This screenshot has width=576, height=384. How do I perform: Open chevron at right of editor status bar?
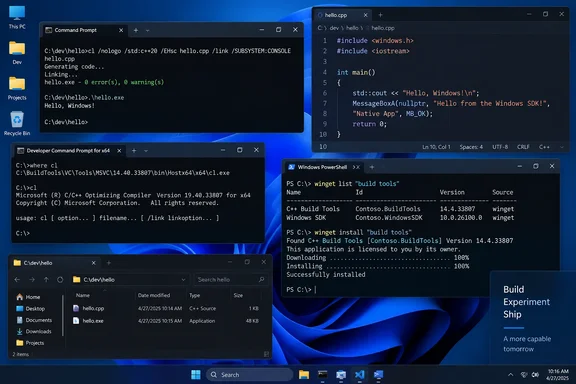point(562,147)
